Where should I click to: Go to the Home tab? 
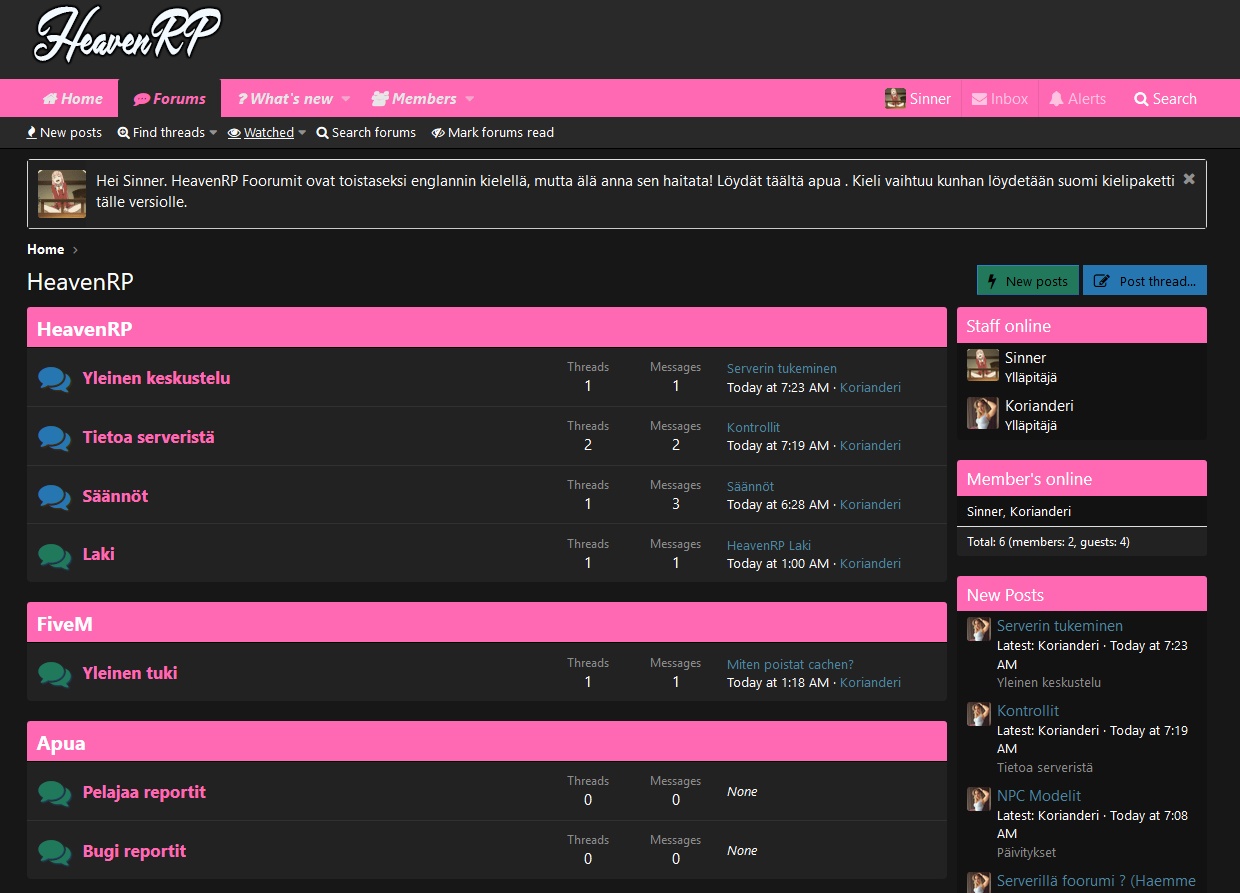point(72,98)
